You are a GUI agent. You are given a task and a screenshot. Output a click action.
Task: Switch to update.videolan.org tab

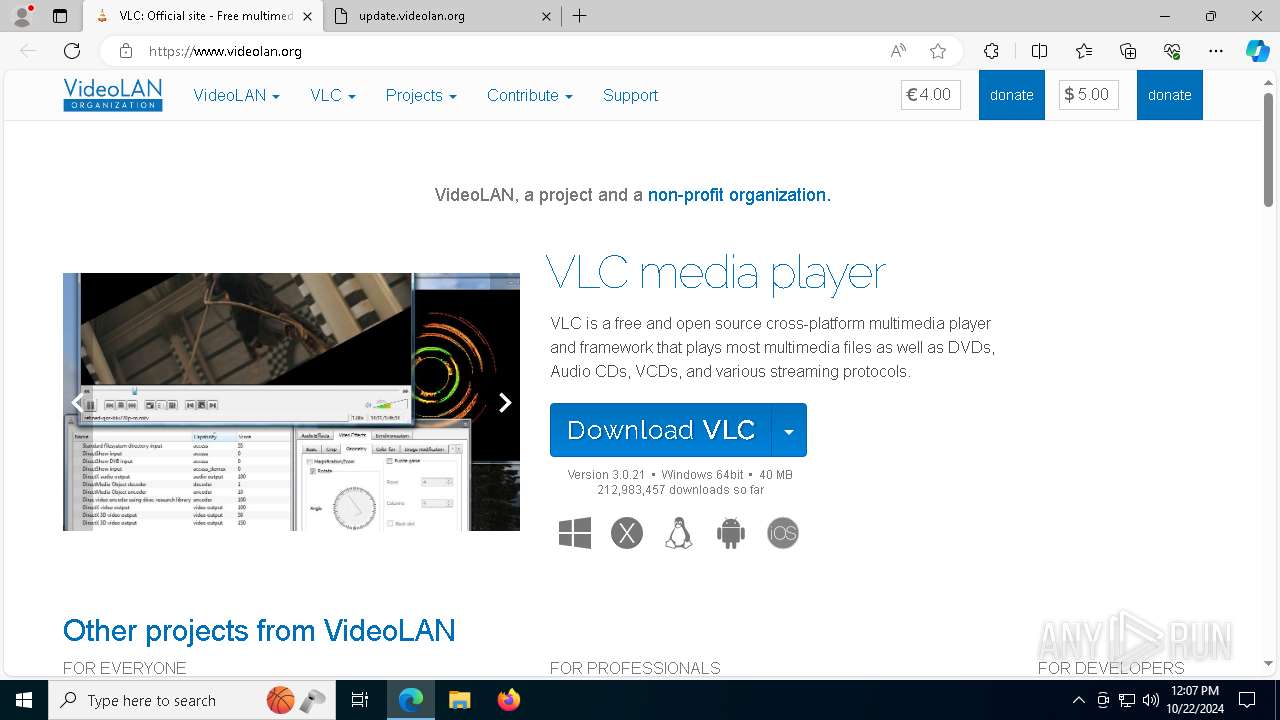click(x=445, y=16)
